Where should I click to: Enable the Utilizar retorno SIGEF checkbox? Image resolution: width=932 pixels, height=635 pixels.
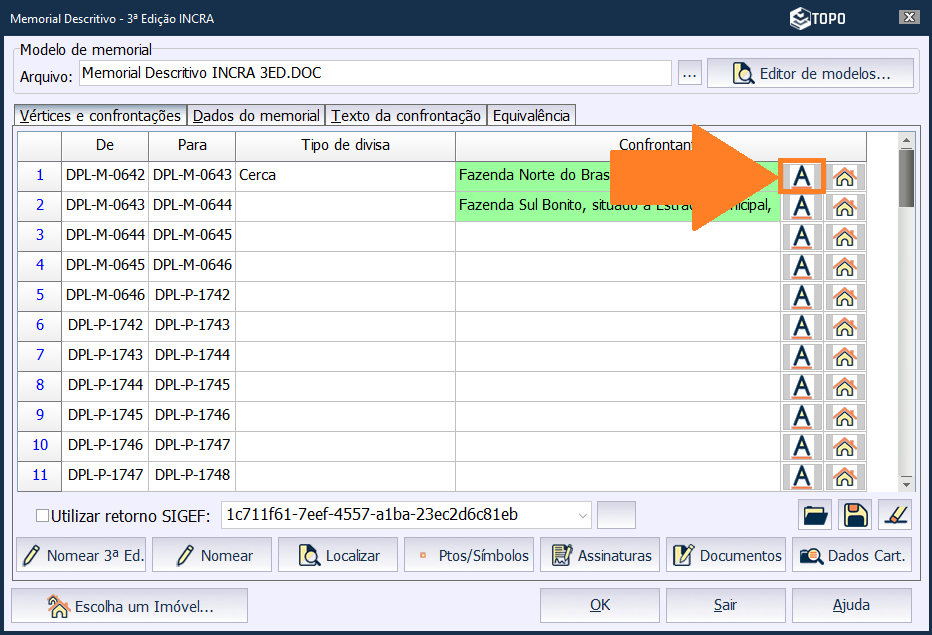(x=42, y=516)
